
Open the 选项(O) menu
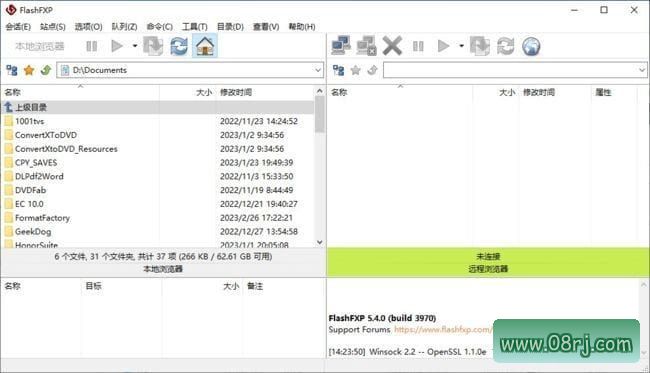tap(88, 27)
